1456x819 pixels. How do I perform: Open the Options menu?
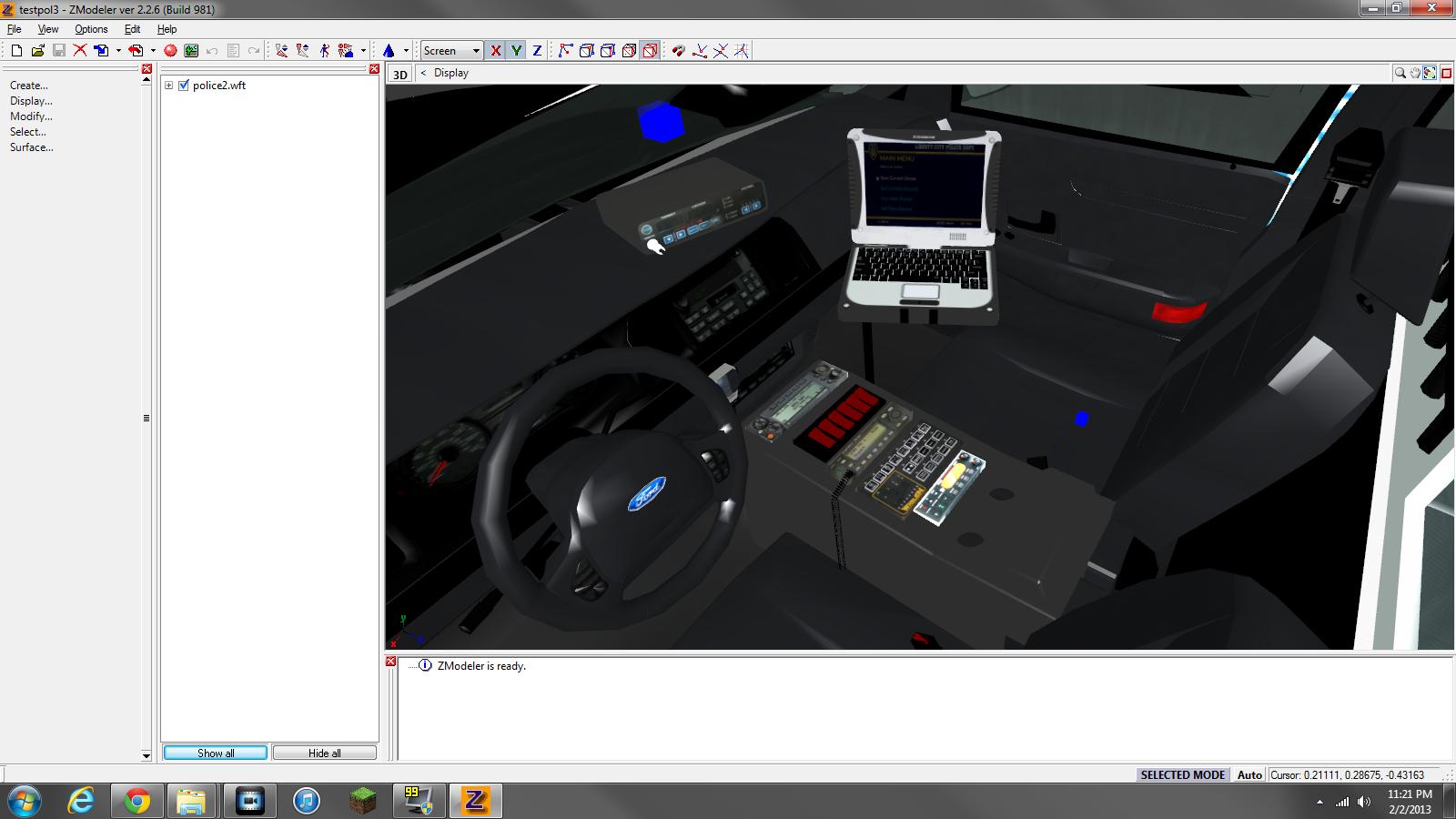(x=91, y=29)
